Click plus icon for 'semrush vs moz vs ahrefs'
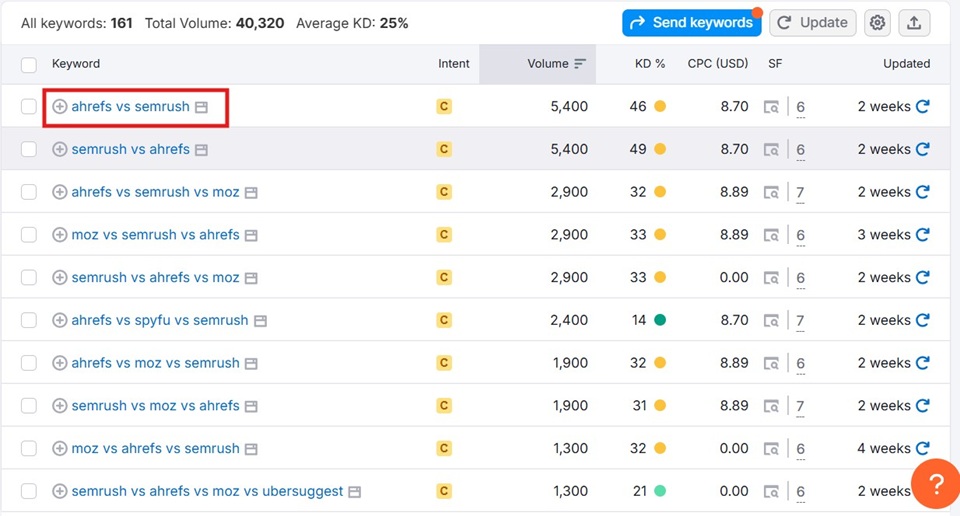Screen dimensions: 960x516 tap(59, 406)
